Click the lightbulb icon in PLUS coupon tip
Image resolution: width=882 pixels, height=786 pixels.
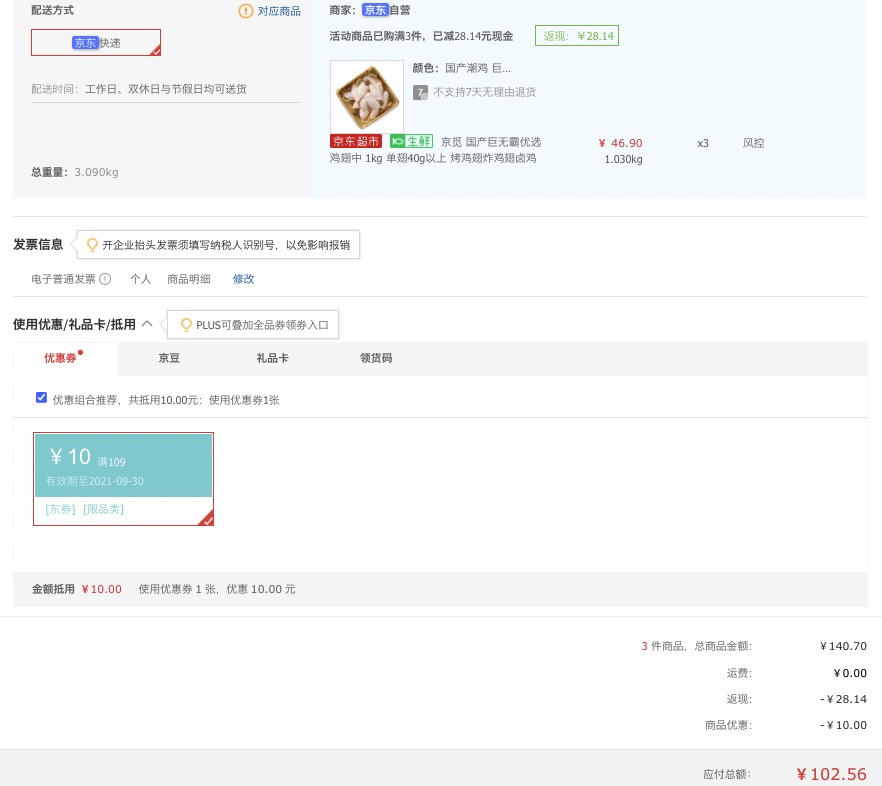pos(186,325)
